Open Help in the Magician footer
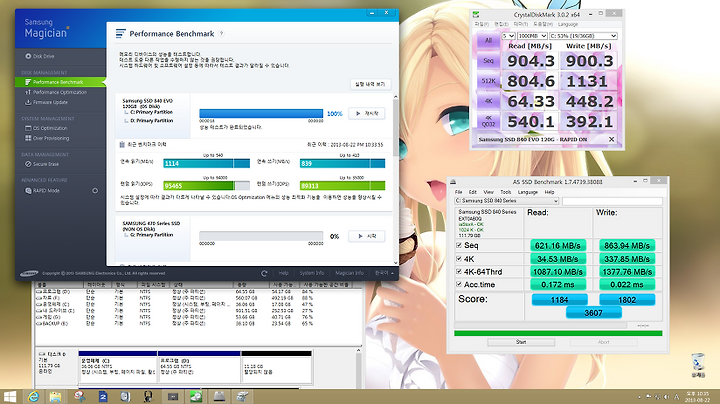The image size is (720, 404). 284,273
